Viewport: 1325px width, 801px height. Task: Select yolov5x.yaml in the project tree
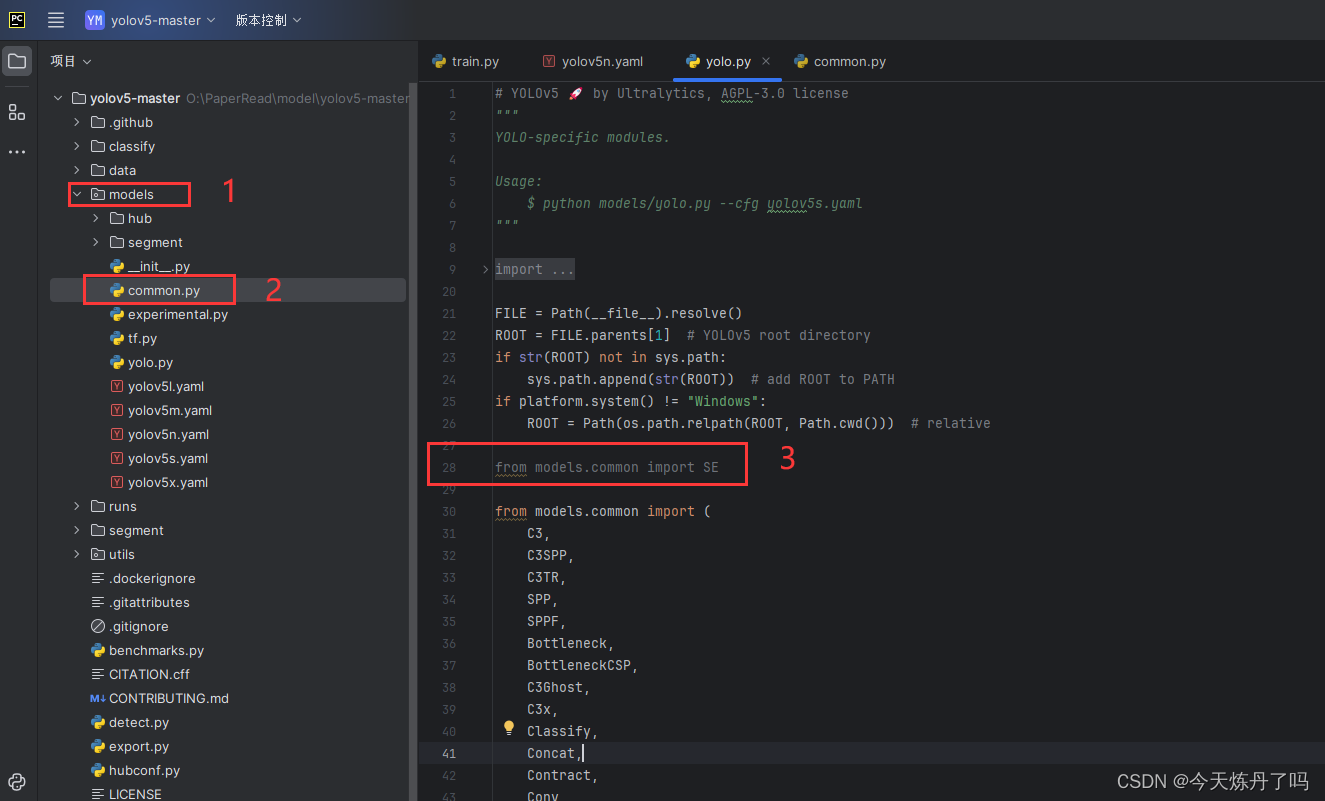tap(159, 482)
